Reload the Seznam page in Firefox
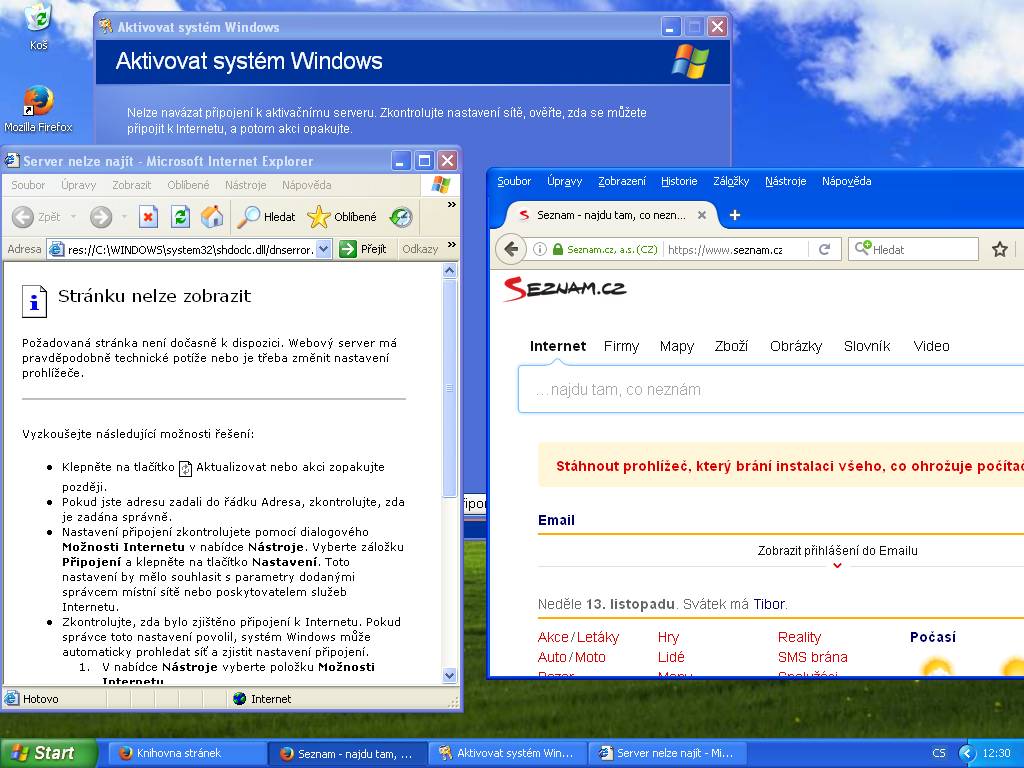This screenshot has width=1024, height=768. 824,249
